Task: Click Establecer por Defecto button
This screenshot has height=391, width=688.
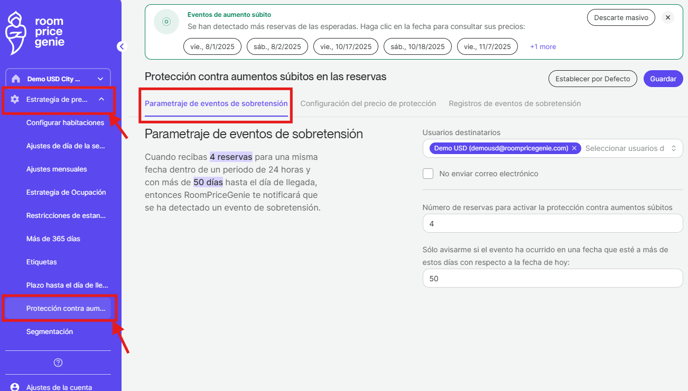Action: [592, 79]
